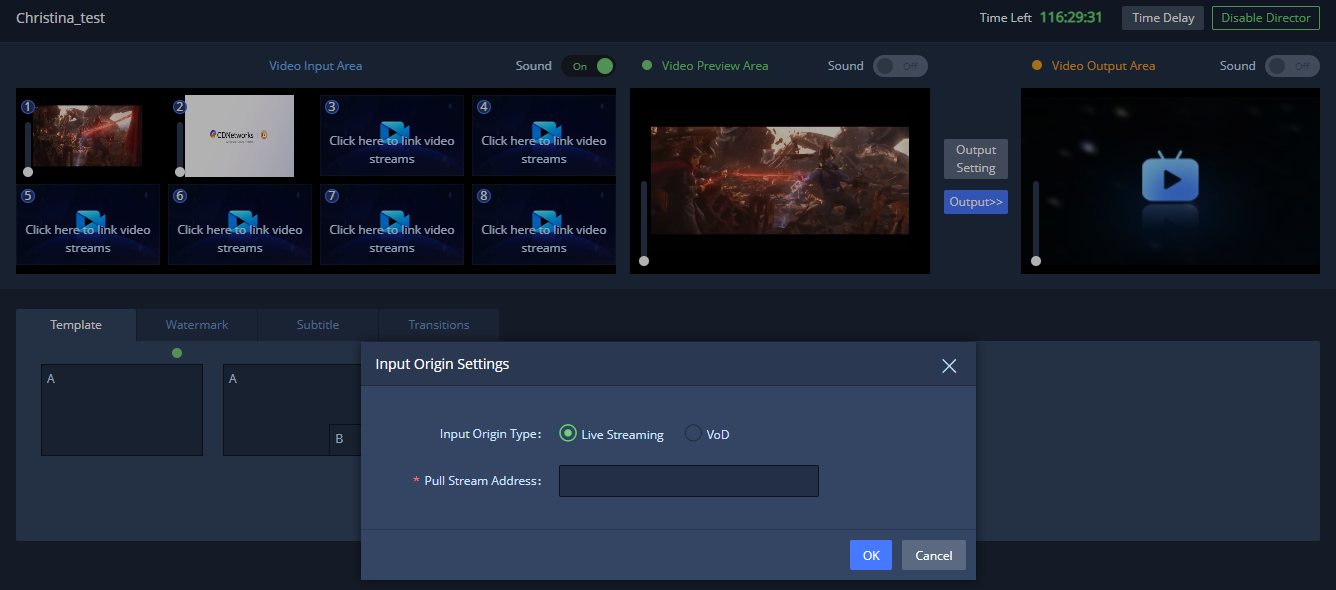
Task: Toggle the Video Input Area sound switch
Action: point(588,66)
